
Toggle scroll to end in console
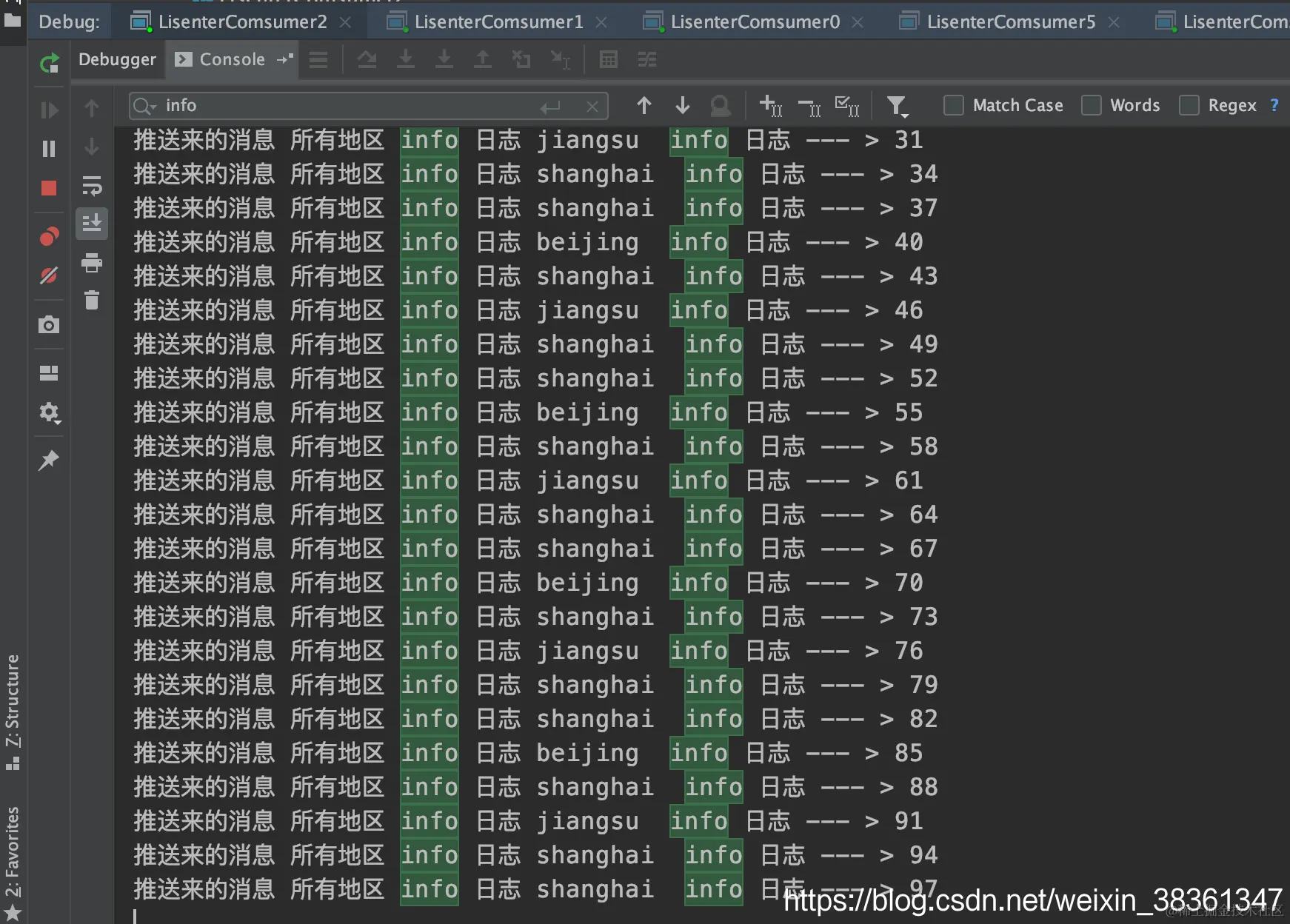pyautogui.click(x=92, y=224)
